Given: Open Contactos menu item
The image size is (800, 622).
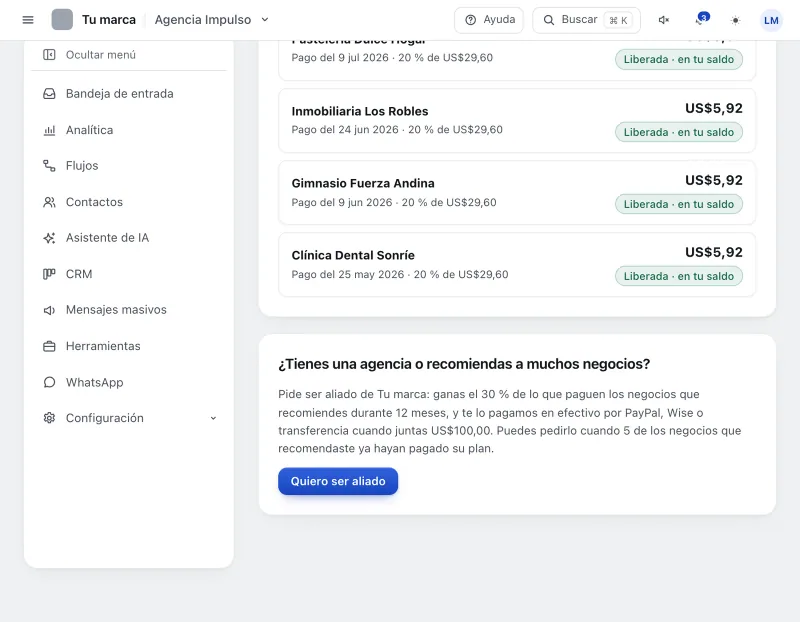Looking at the screenshot, I should pos(129,202).
